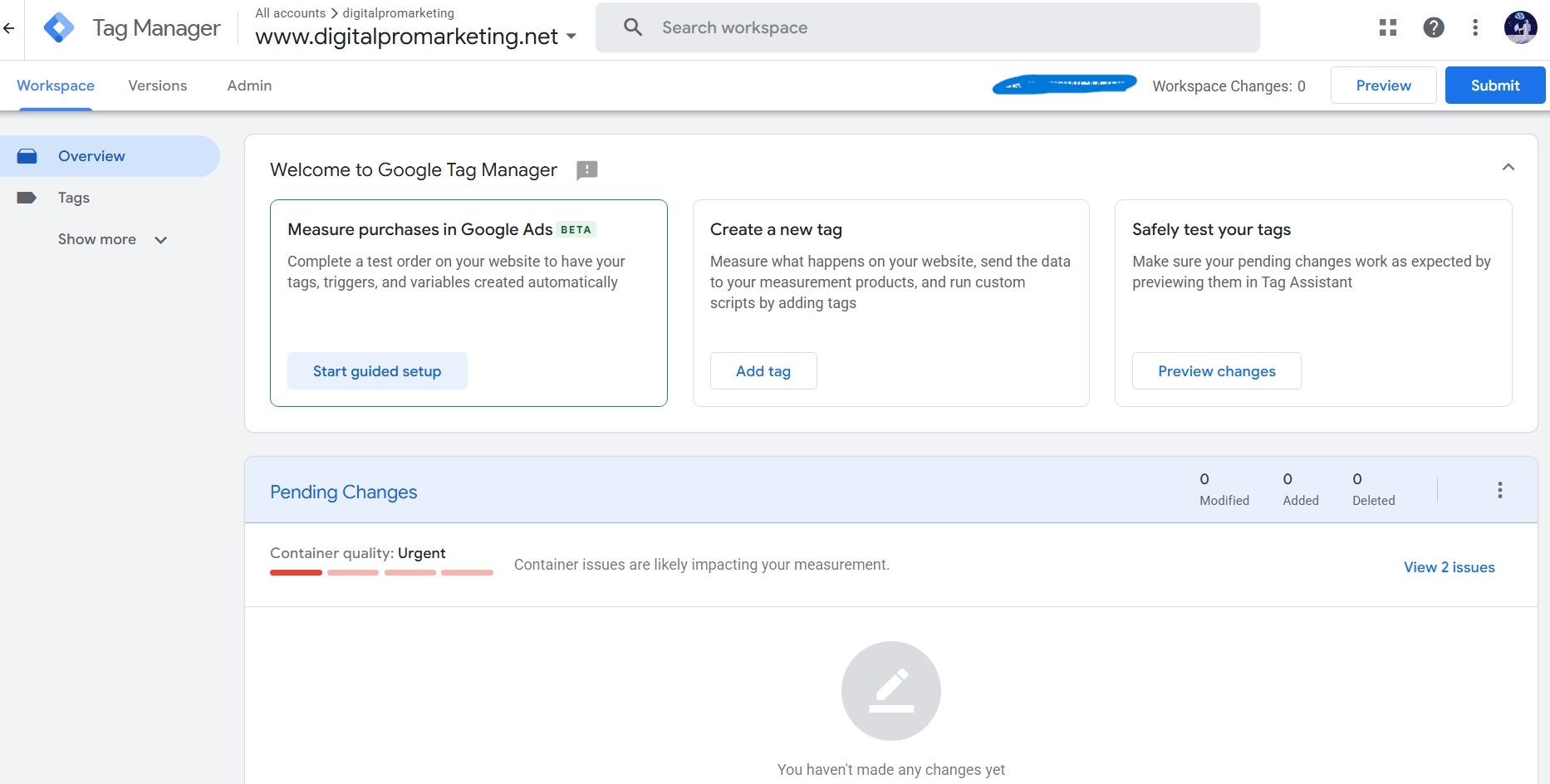Image resolution: width=1550 pixels, height=784 pixels.
Task: Click the Preview button
Action: coord(1384,86)
